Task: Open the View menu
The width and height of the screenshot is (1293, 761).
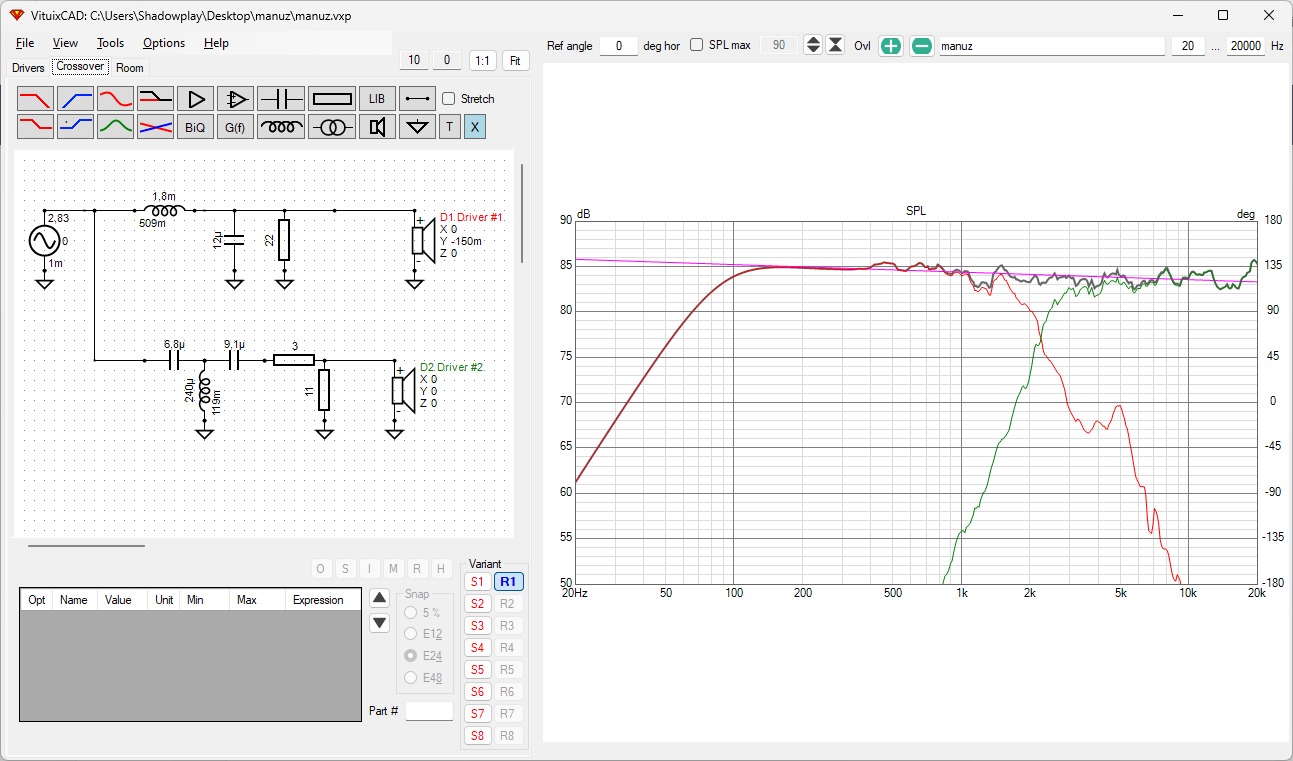Action: click(x=65, y=43)
